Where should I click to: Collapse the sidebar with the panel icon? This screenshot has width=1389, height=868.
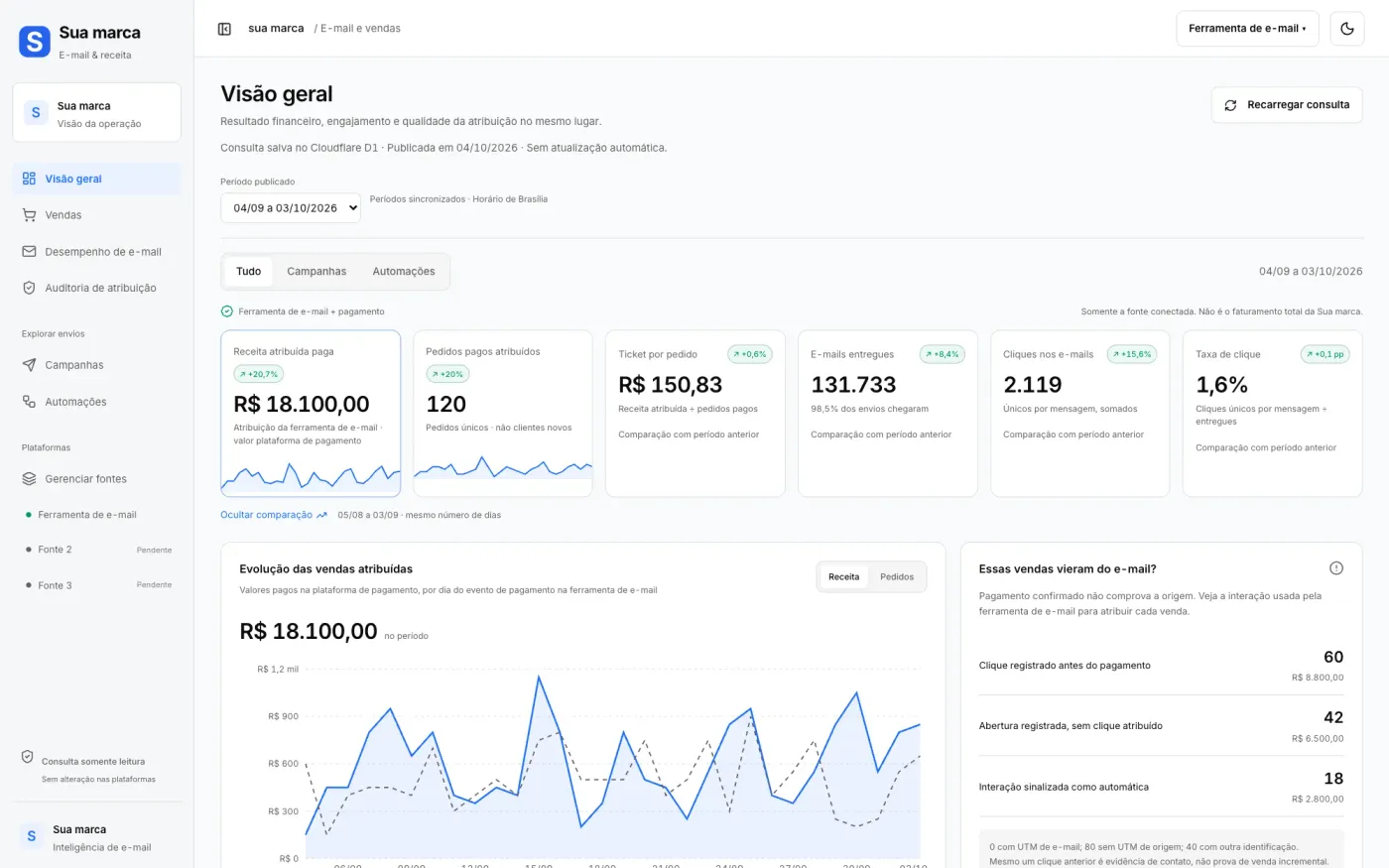(x=224, y=29)
